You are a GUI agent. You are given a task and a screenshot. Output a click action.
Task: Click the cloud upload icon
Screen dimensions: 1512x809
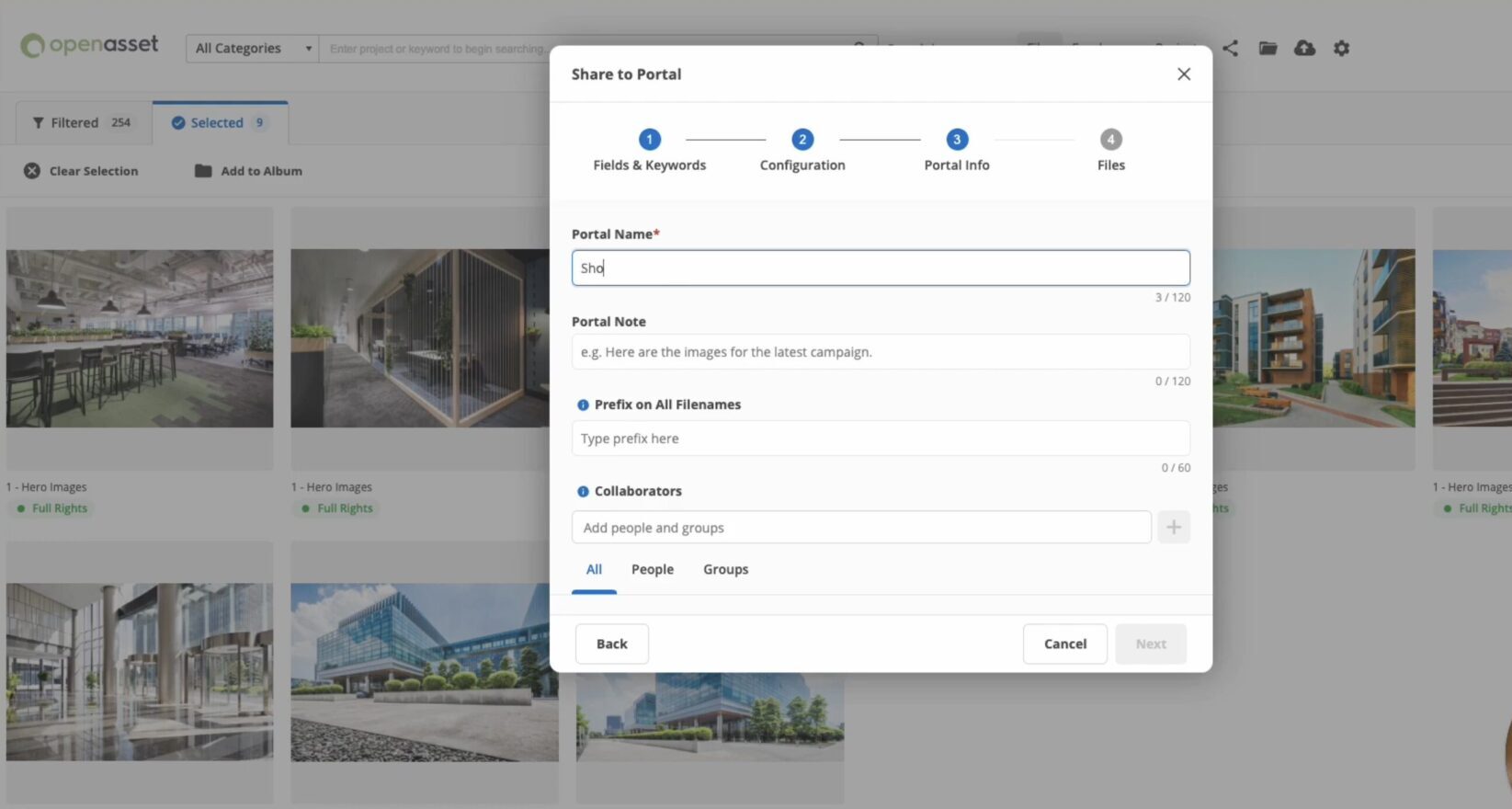point(1304,48)
